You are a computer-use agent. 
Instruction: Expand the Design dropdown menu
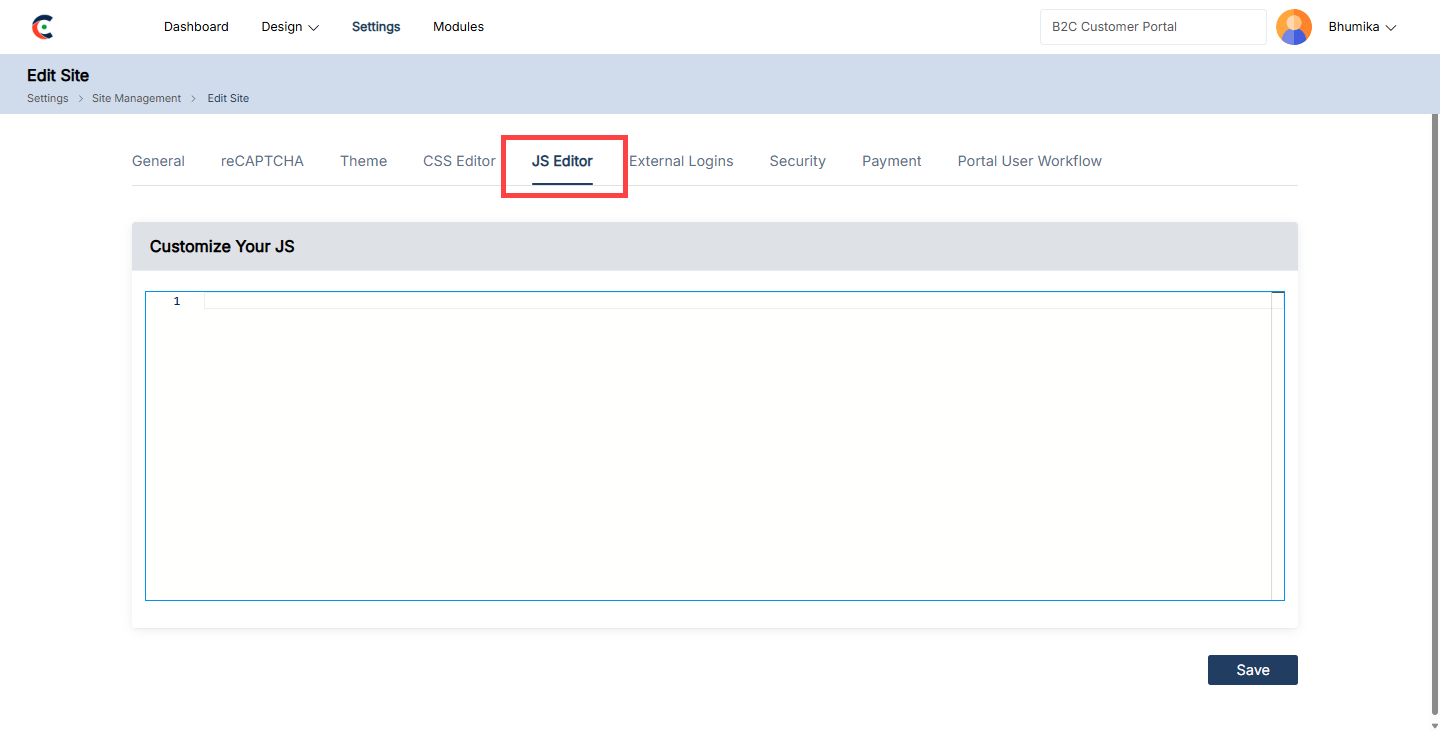(x=290, y=27)
